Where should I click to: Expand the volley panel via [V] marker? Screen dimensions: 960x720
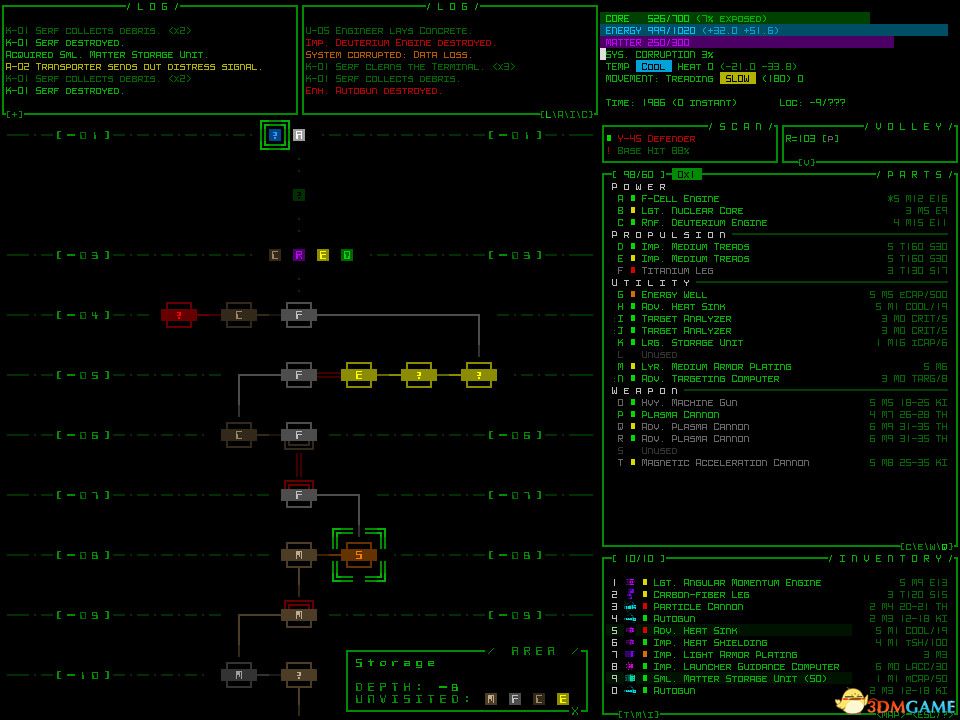[806, 162]
